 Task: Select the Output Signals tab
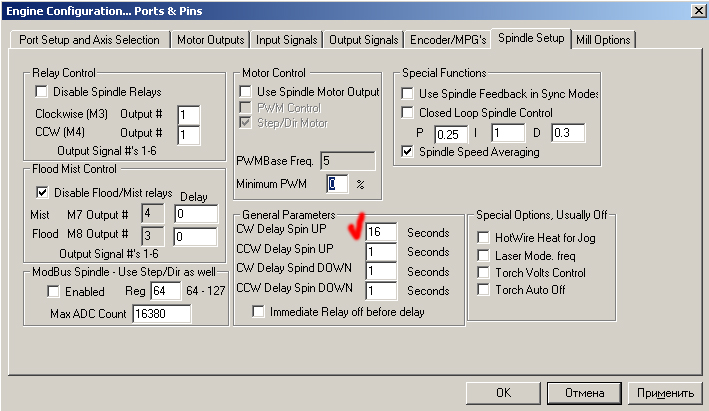pyautogui.click(x=364, y=40)
